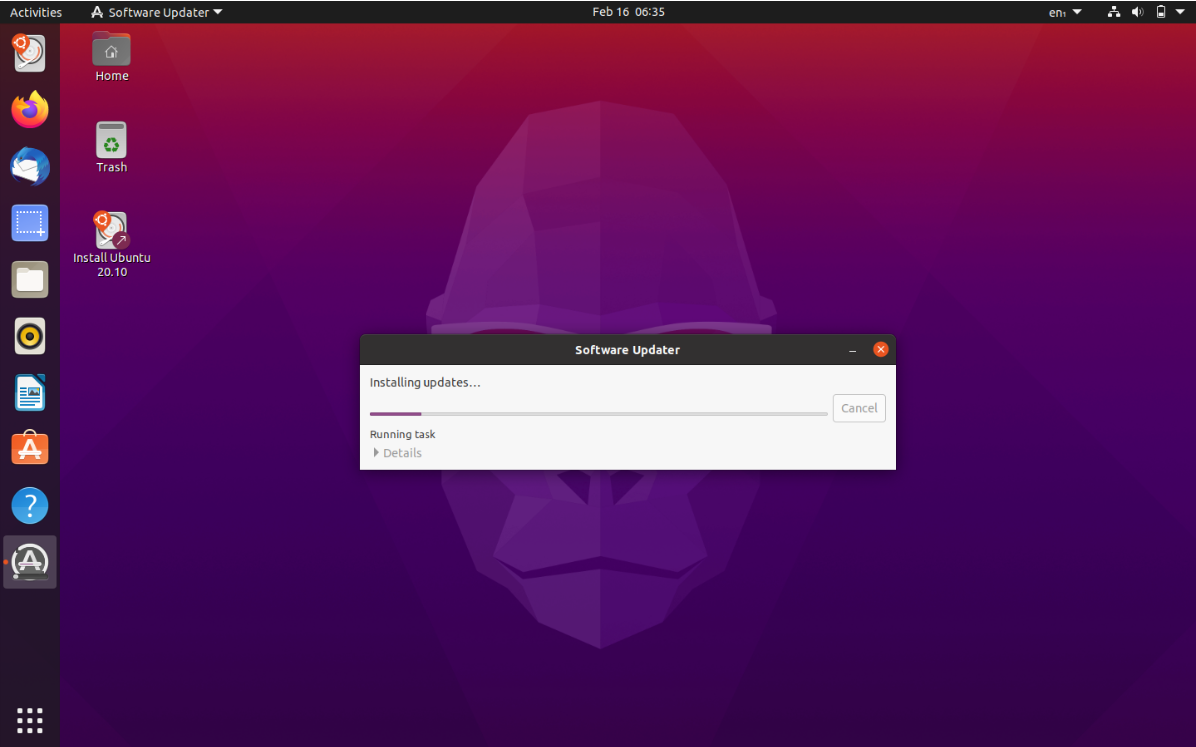
Task: Show Applications grid button
Action: [30, 720]
